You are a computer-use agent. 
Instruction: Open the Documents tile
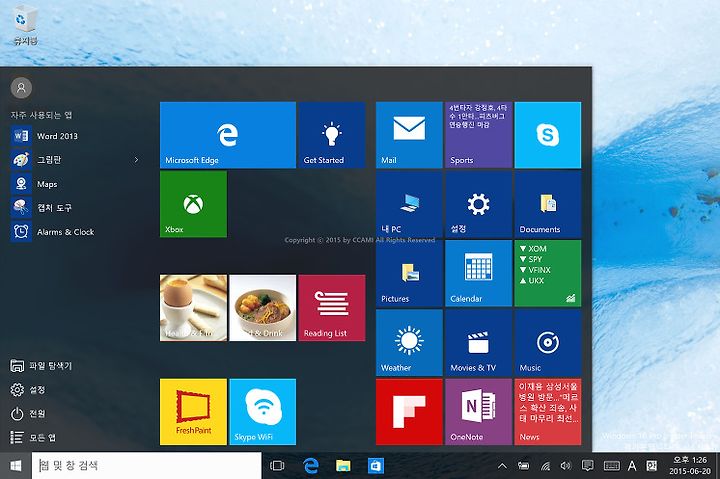pos(548,204)
